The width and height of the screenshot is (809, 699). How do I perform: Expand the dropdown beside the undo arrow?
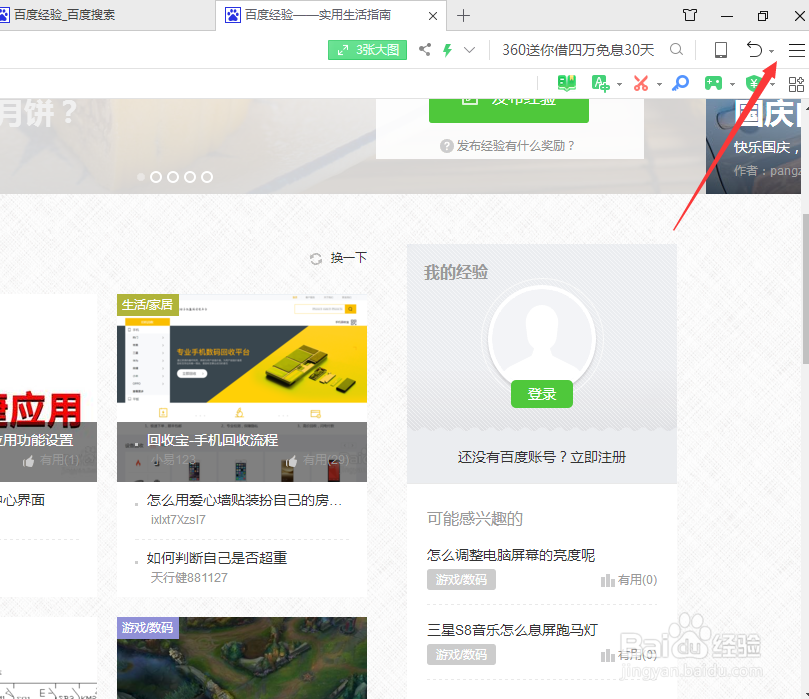point(771,51)
